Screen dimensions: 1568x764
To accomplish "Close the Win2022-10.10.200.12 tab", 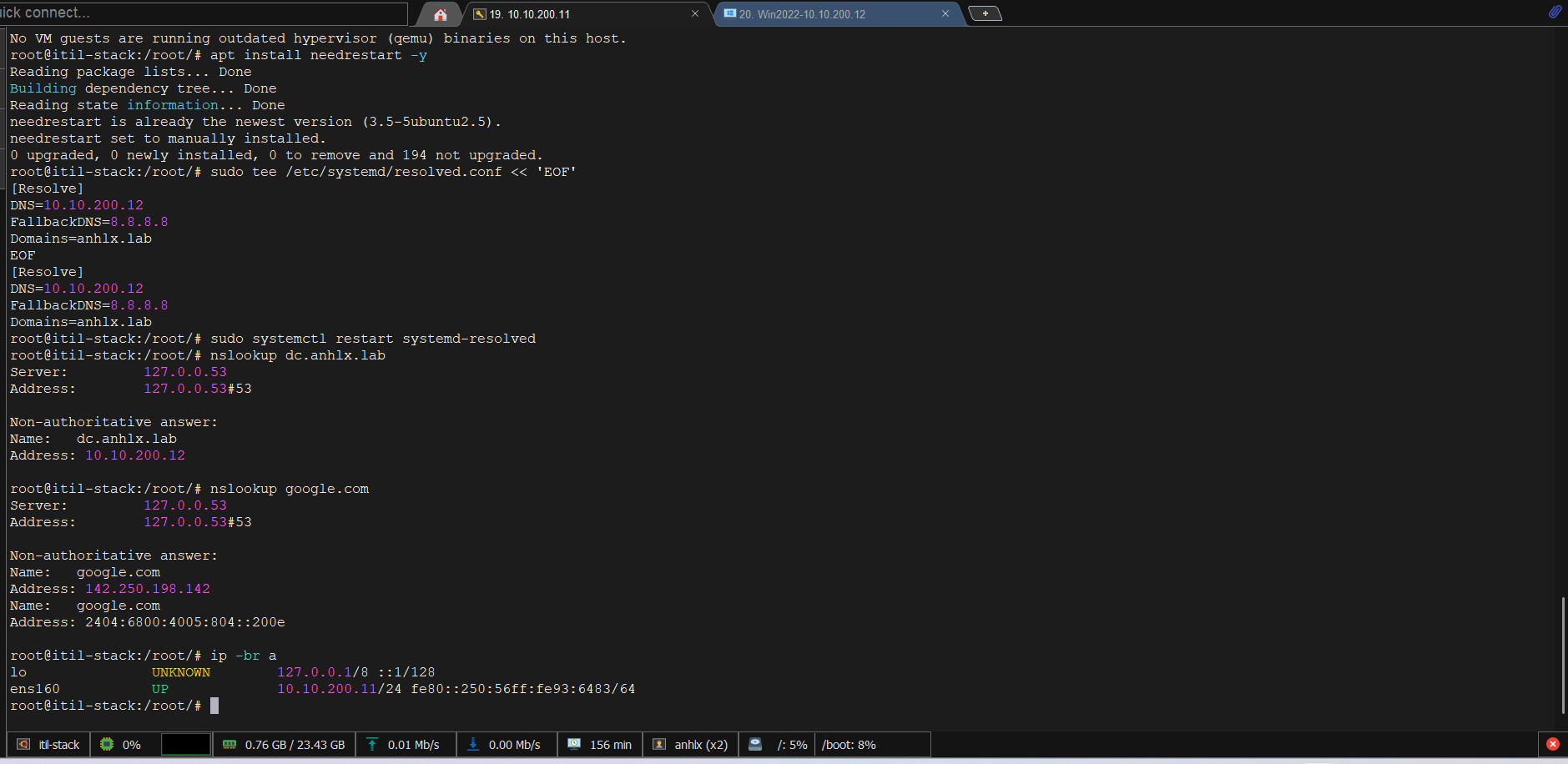I will click(945, 13).
